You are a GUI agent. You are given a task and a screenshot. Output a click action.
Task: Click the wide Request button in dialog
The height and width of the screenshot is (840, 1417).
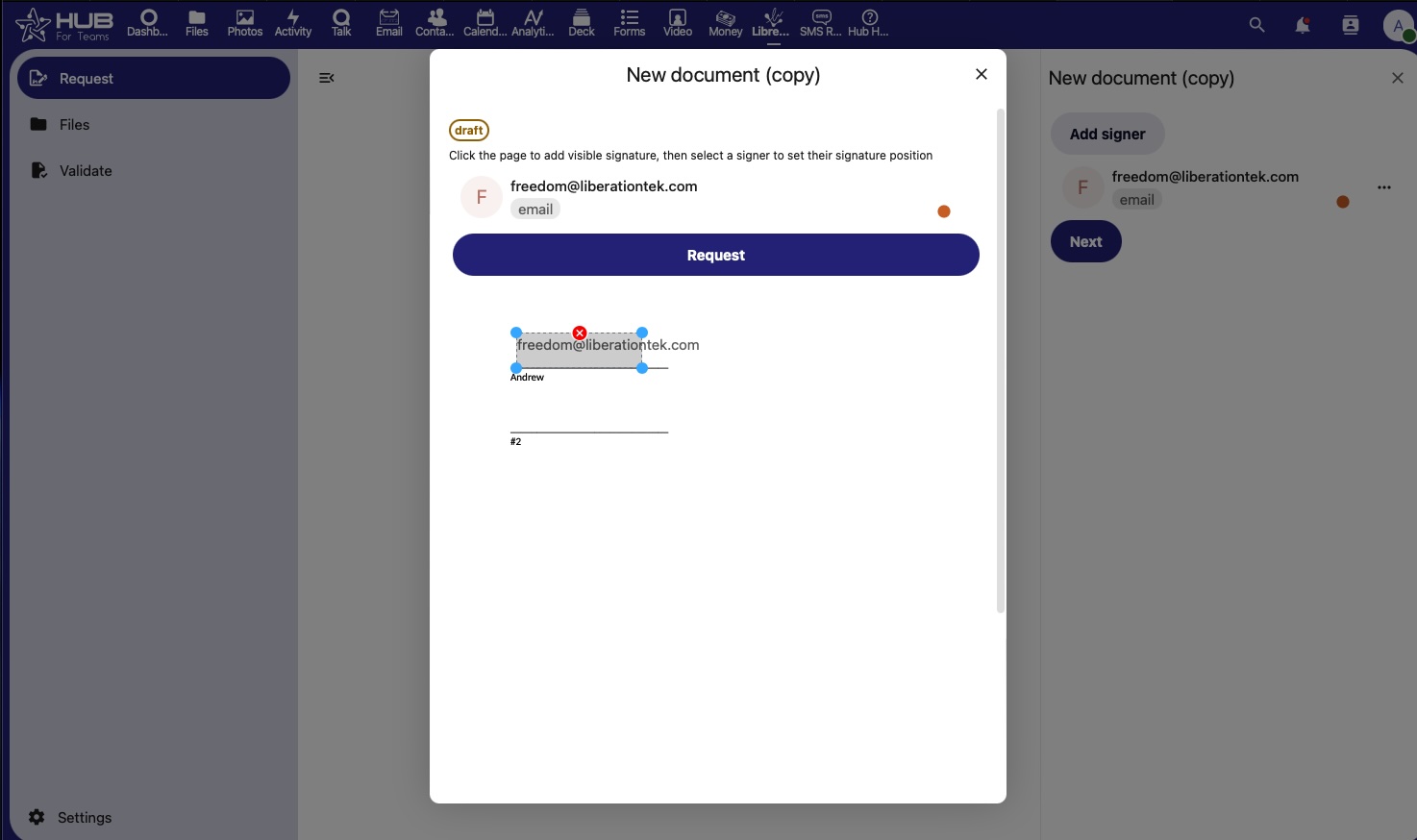coord(715,255)
